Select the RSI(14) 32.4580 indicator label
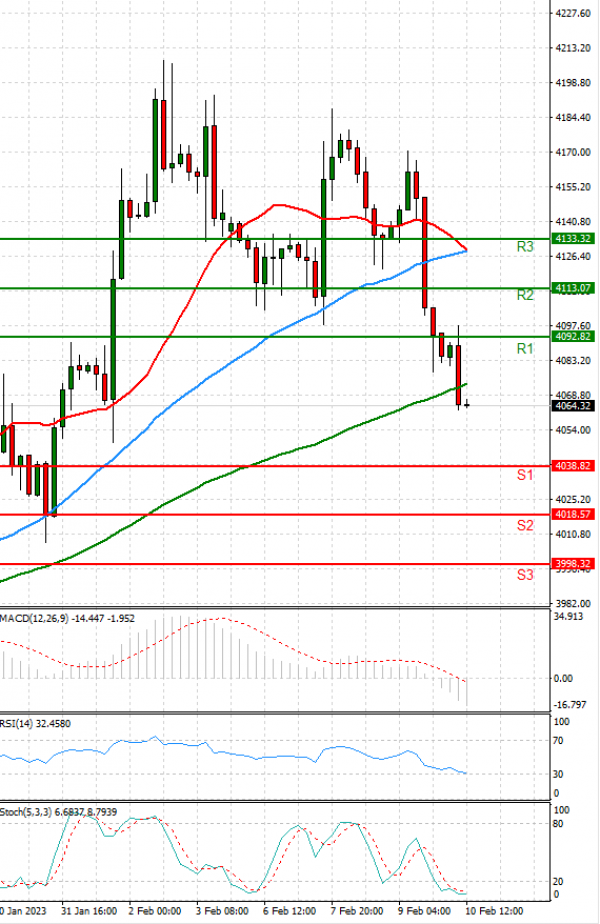The height and width of the screenshot is (924, 600). point(35,723)
